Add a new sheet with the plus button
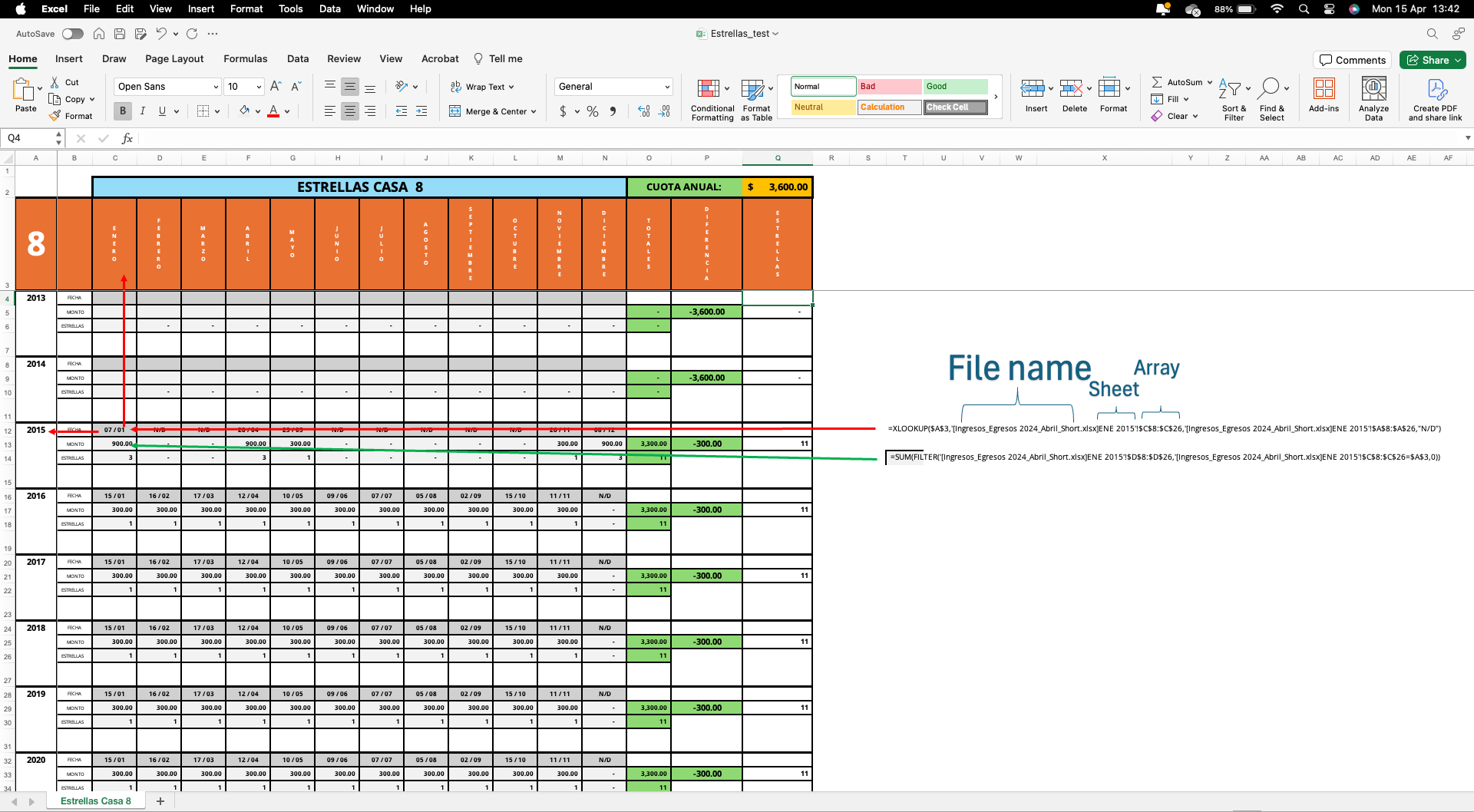1474x812 pixels. click(x=160, y=801)
